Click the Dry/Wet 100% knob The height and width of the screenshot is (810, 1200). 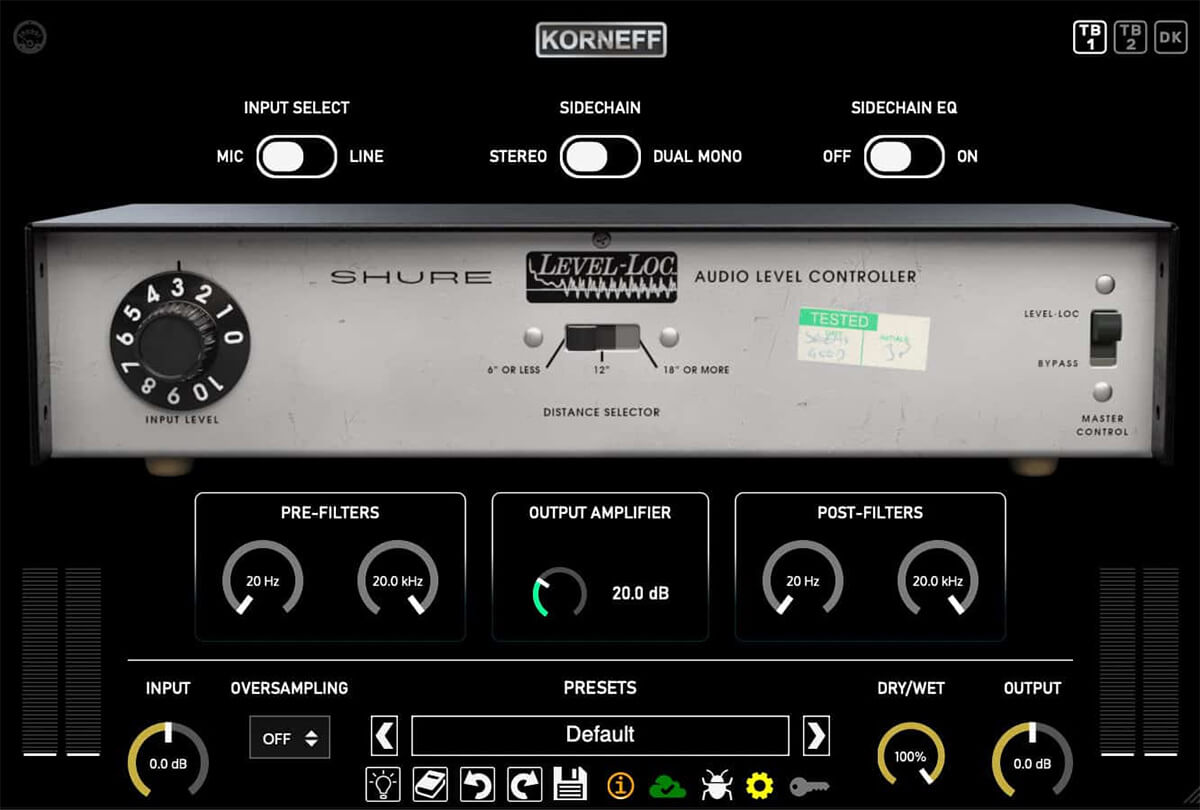pos(910,757)
